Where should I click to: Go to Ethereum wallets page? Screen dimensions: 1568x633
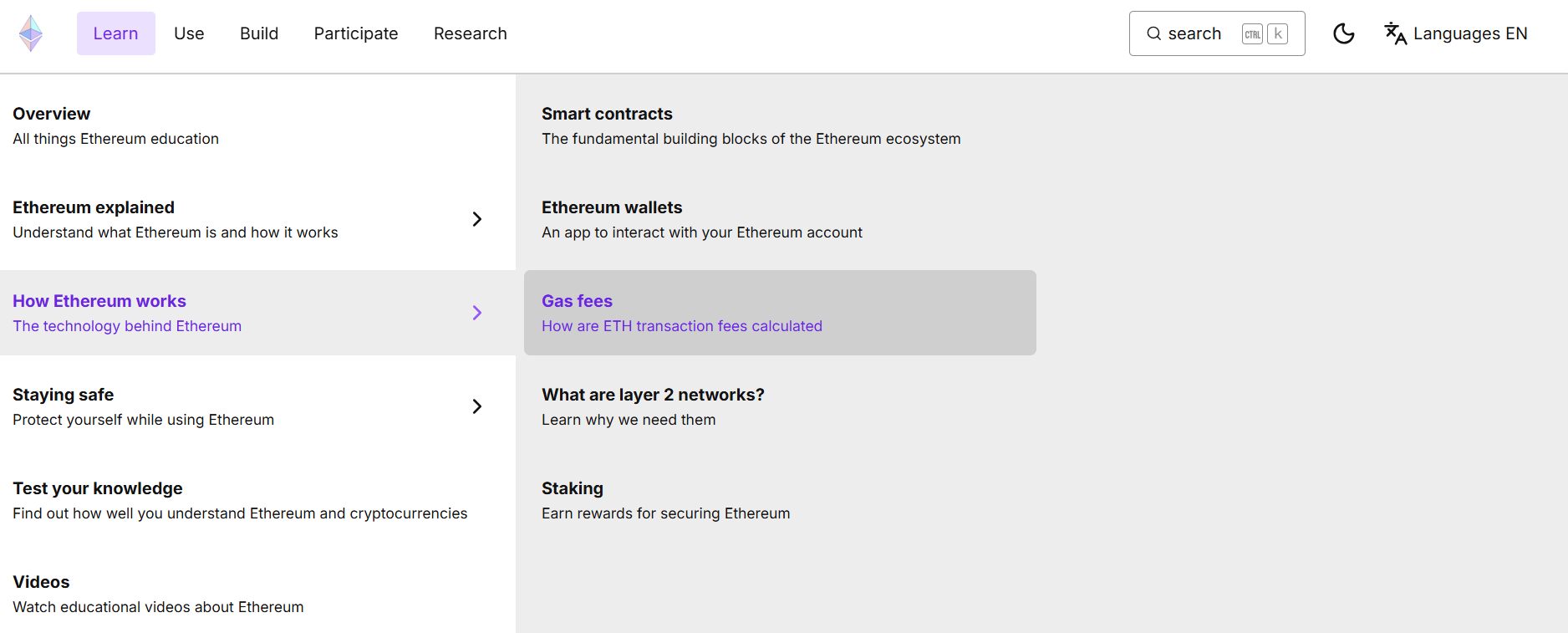tap(780, 219)
